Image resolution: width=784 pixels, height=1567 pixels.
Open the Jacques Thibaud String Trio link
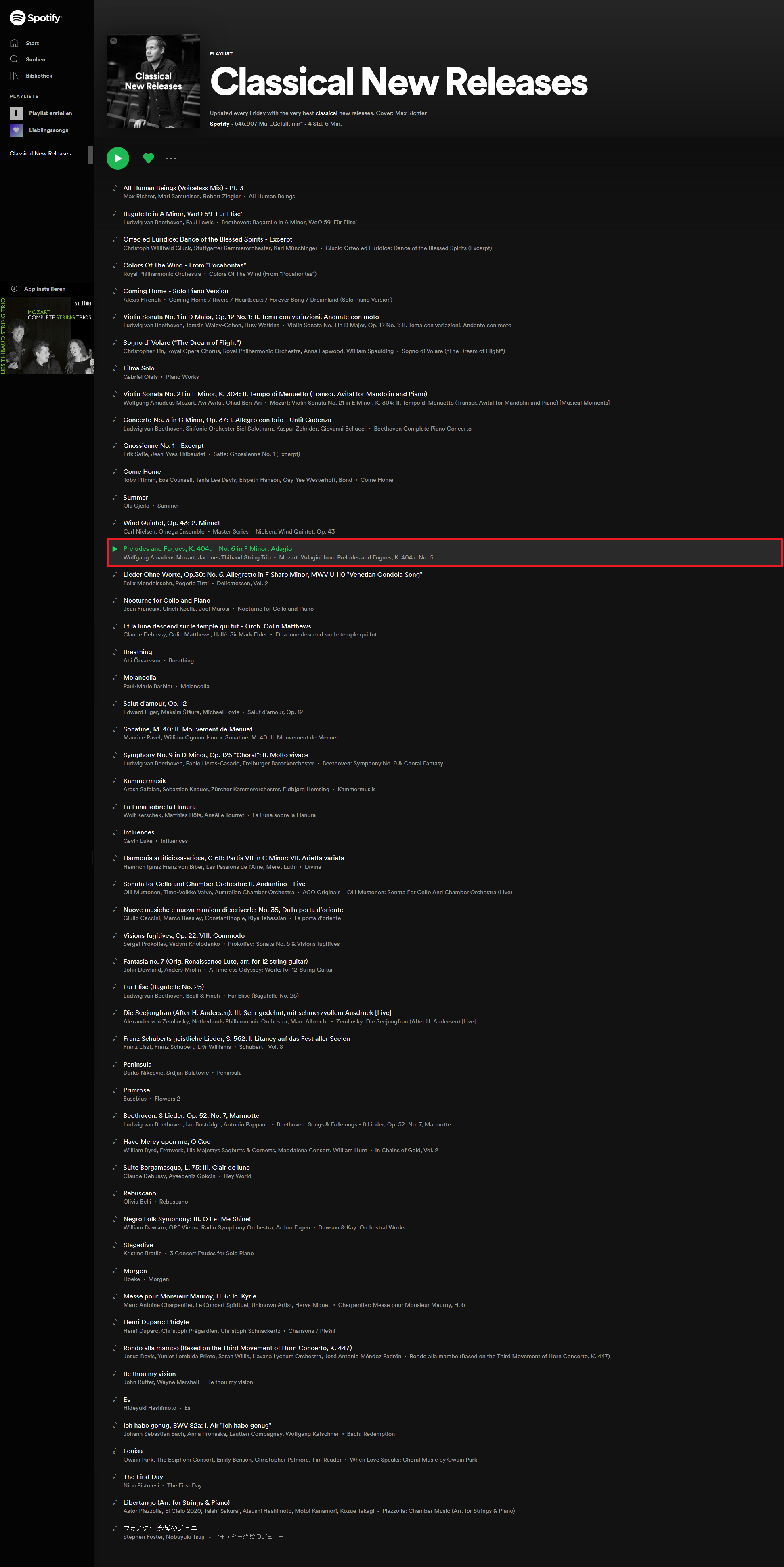coord(234,558)
